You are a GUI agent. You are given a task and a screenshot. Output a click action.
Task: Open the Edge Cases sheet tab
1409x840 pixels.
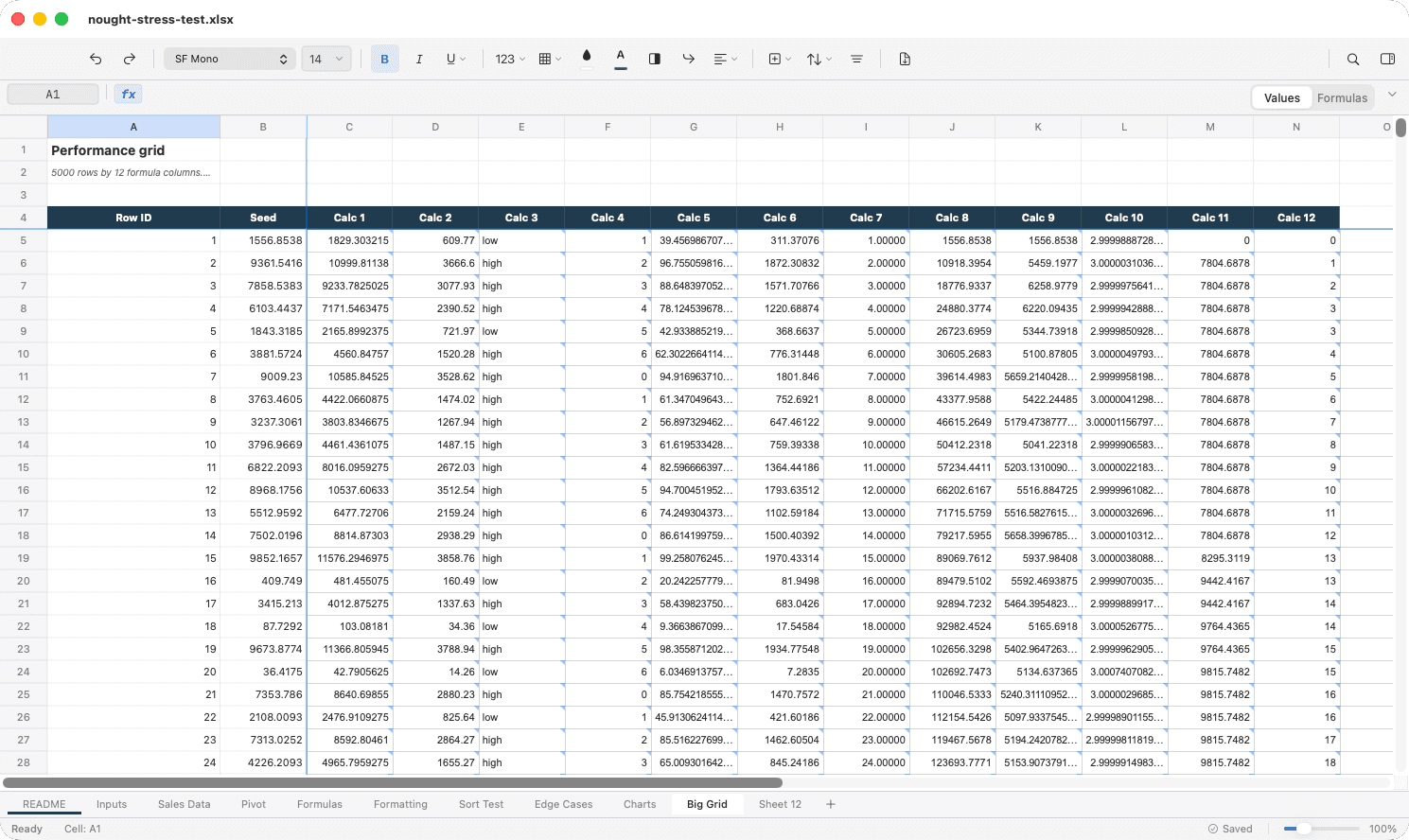coord(564,804)
